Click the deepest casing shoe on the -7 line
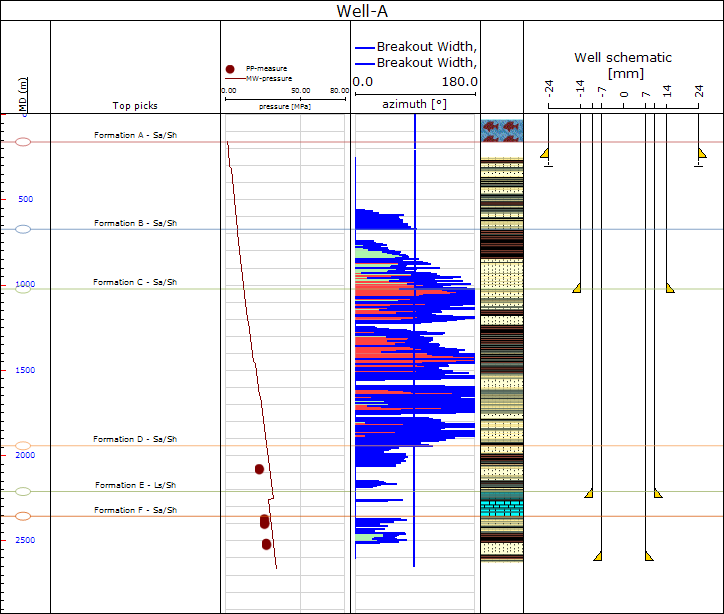Viewport: 724px width, 614px height. [598, 556]
